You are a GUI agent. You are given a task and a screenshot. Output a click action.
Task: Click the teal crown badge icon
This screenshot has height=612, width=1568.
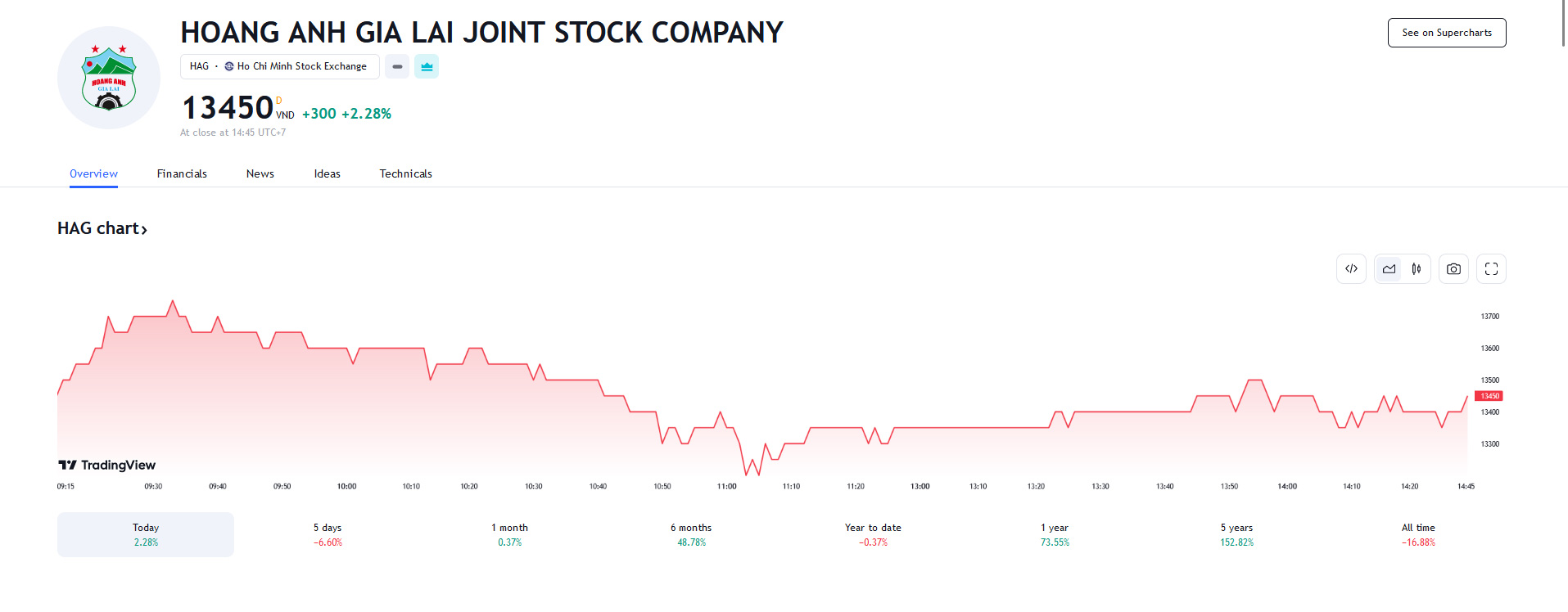coord(427,66)
